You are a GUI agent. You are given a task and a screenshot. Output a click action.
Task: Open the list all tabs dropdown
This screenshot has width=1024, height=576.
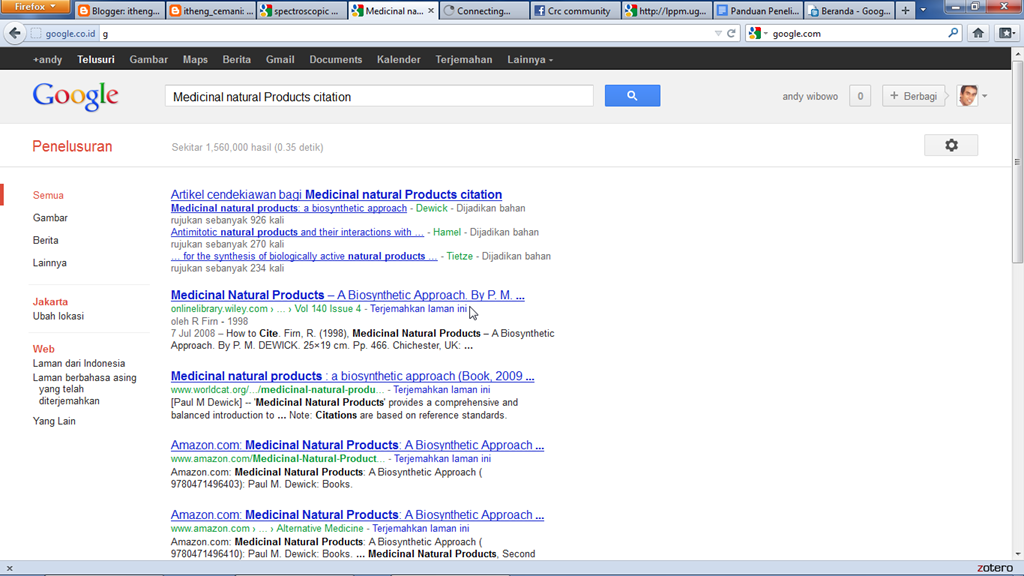(x=923, y=10)
